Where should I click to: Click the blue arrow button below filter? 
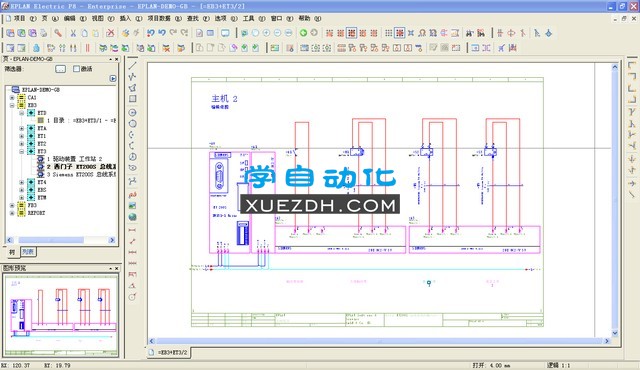113,78
